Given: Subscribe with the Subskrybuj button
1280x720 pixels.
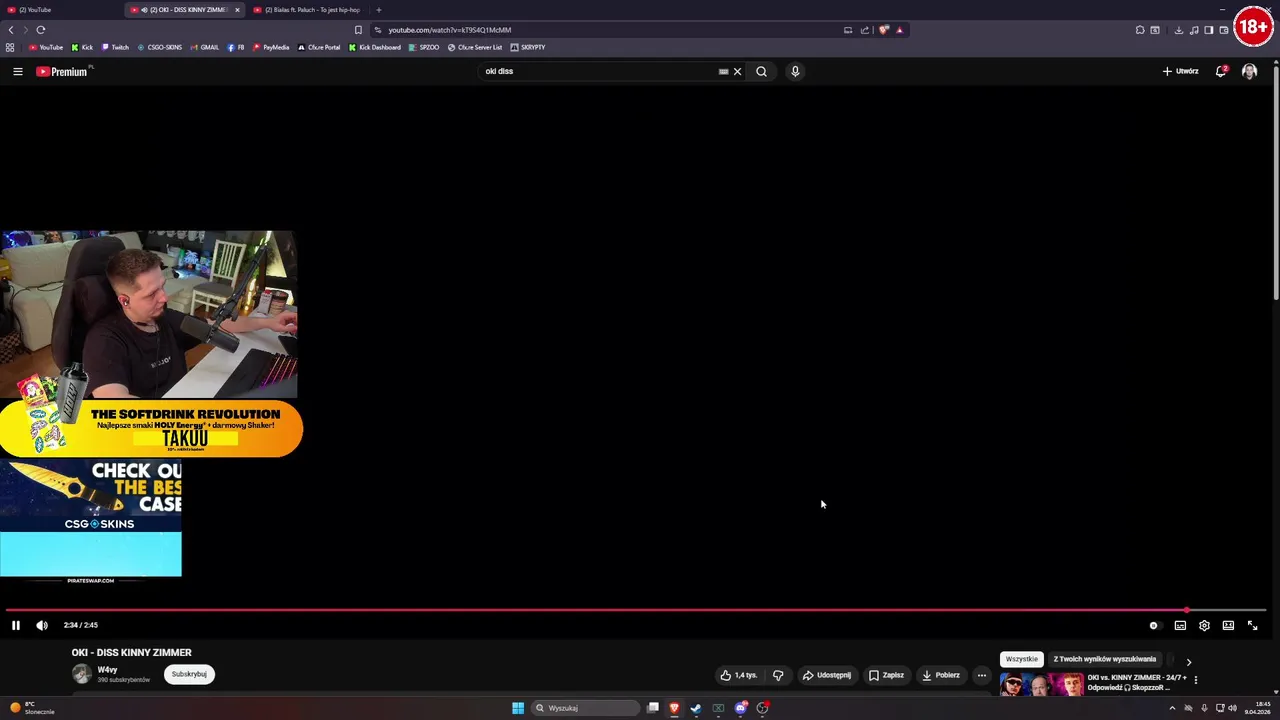Looking at the screenshot, I should click(189, 674).
